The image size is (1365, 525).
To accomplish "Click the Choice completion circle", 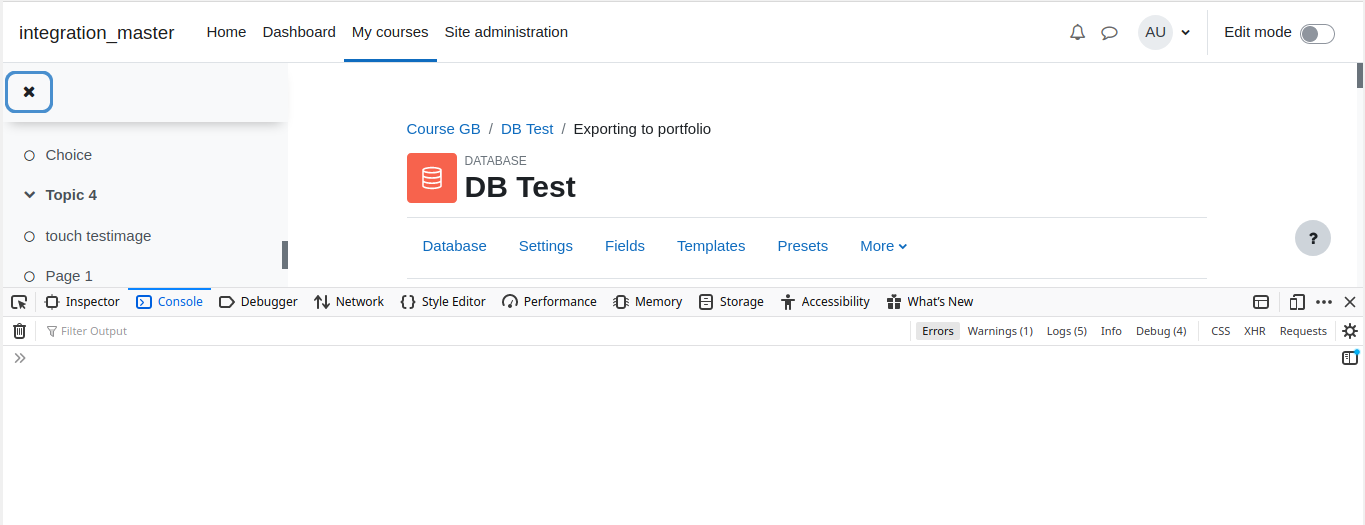I will (29, 156).
